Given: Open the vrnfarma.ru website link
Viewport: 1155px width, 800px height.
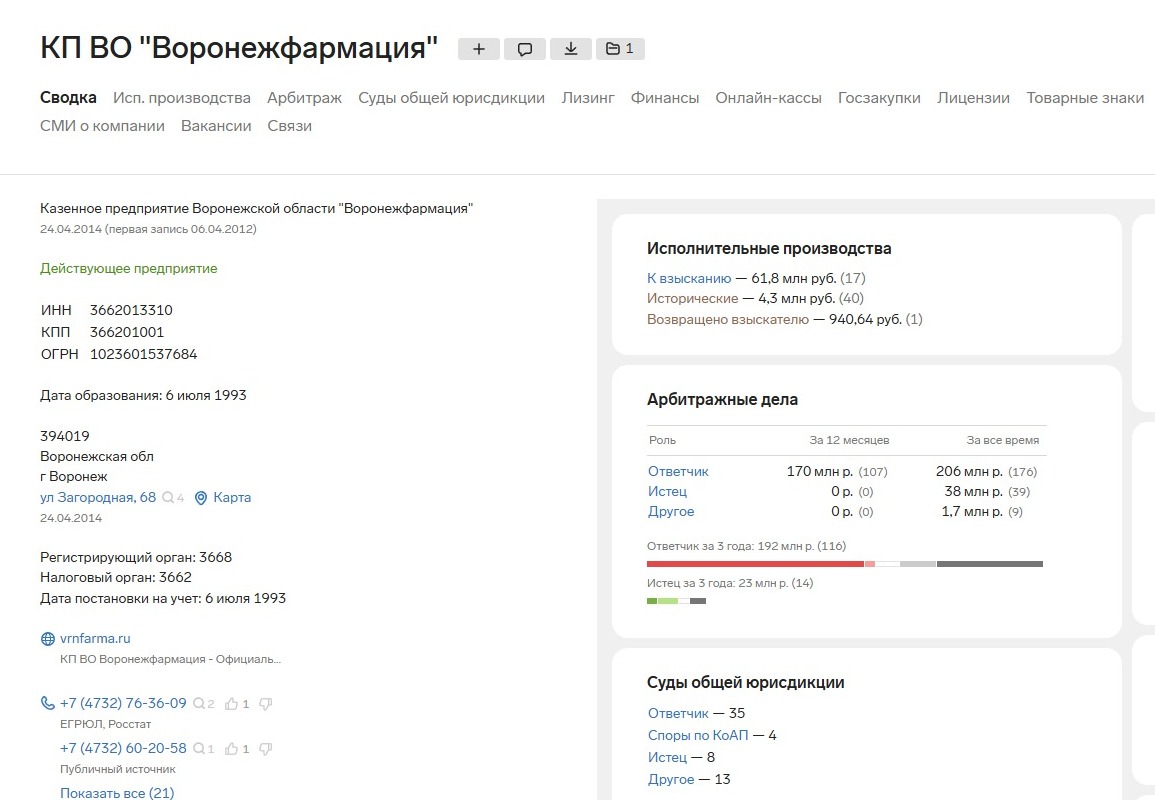Looking at the screenshot, I should point(95,639).
